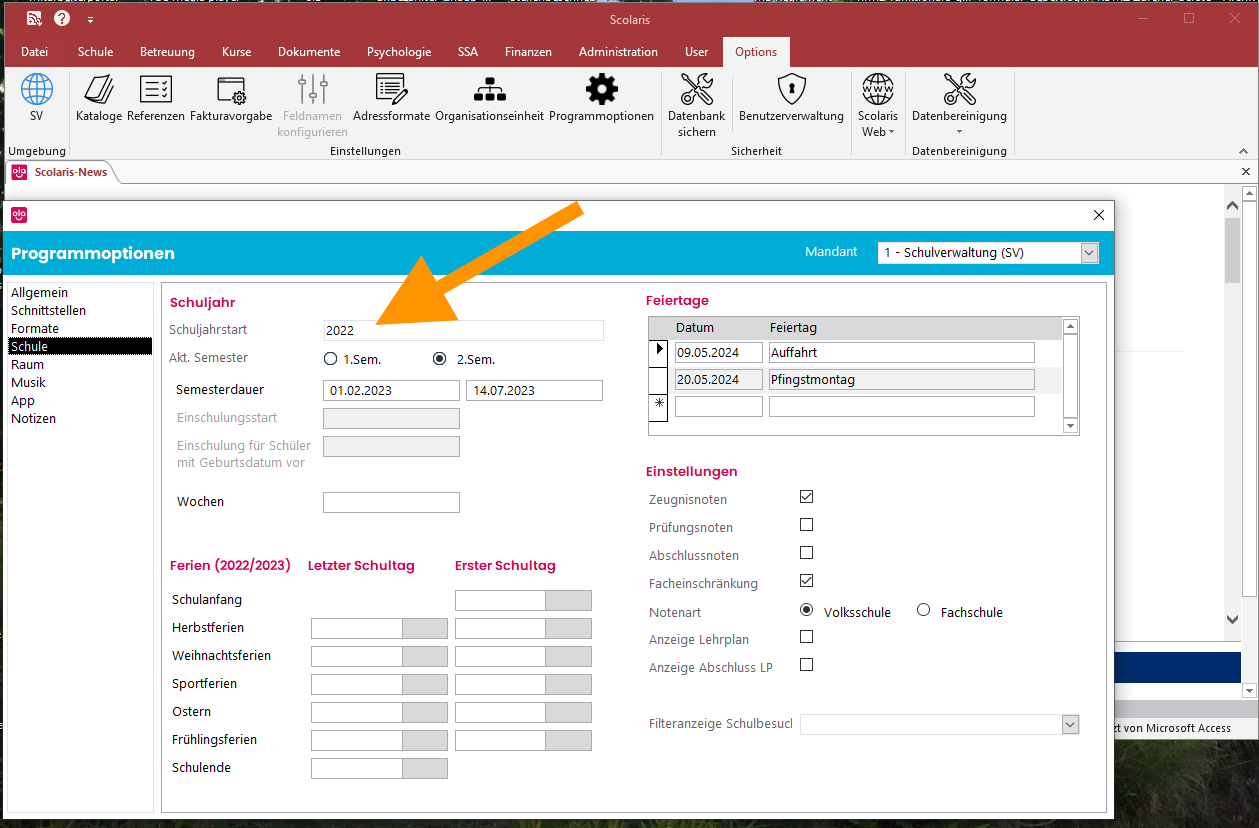Click the help question mark icon

pos(62,18)
